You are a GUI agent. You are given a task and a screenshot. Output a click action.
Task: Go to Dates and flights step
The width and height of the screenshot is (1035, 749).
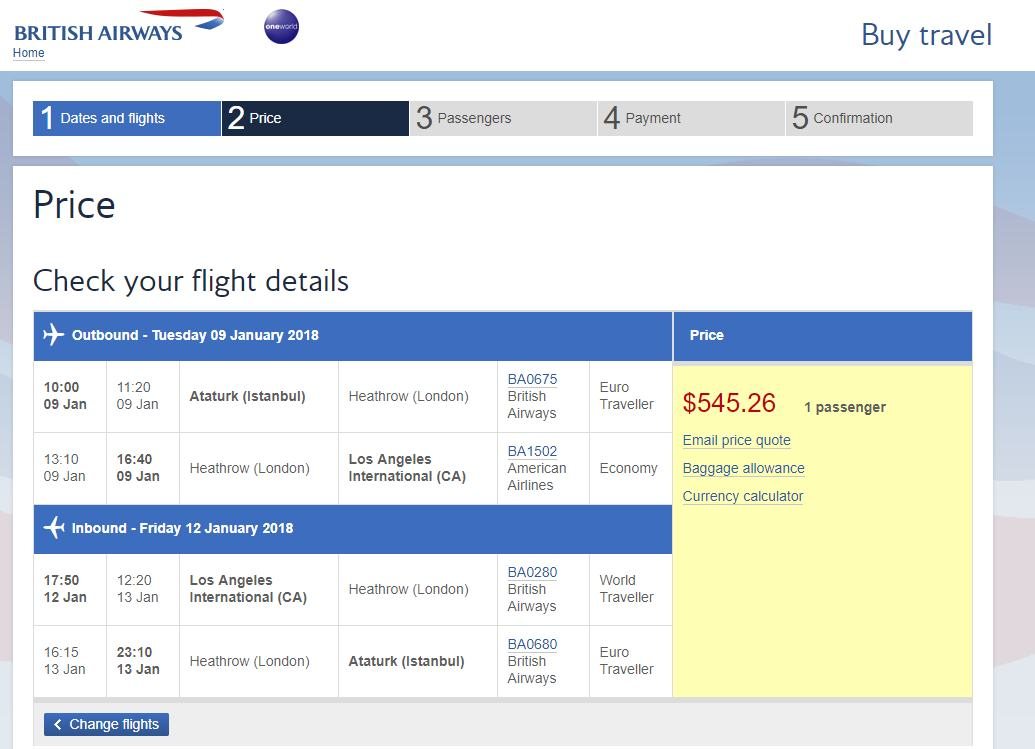tap(126, 118)
